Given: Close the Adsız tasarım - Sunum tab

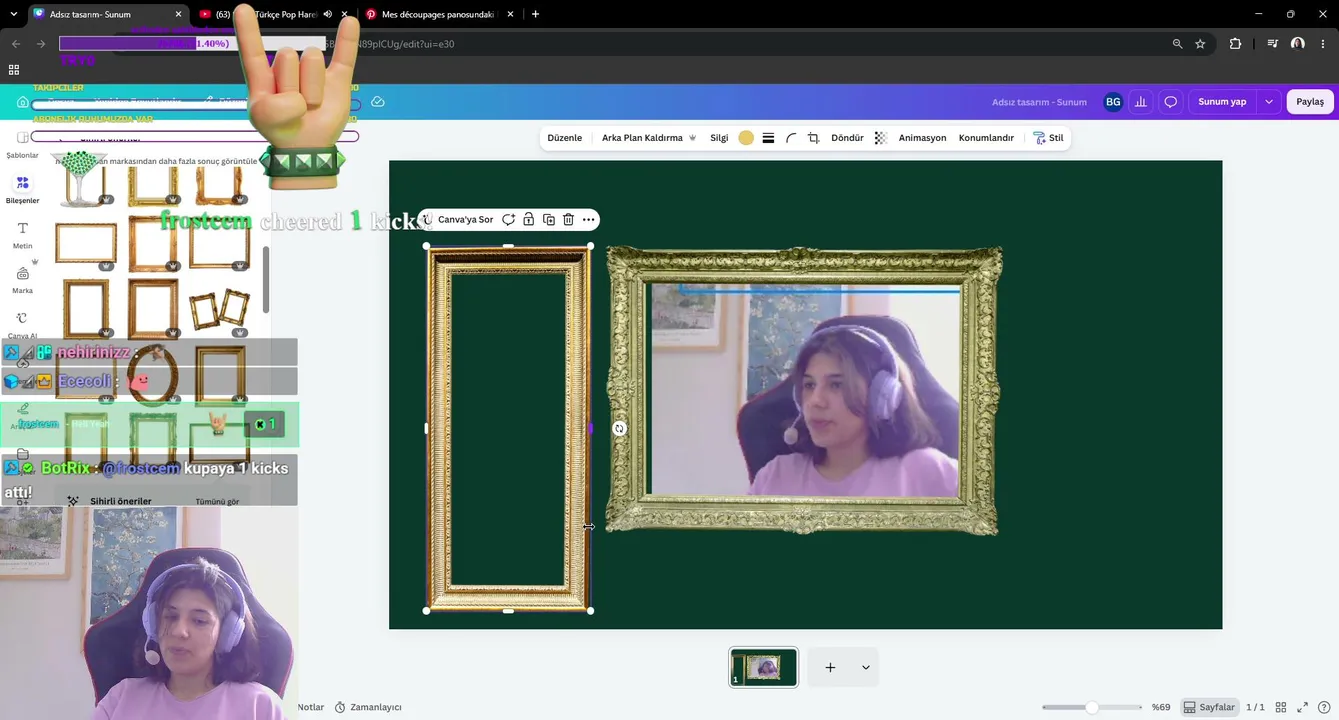Looking at the screenshot, I should point(179,14).
